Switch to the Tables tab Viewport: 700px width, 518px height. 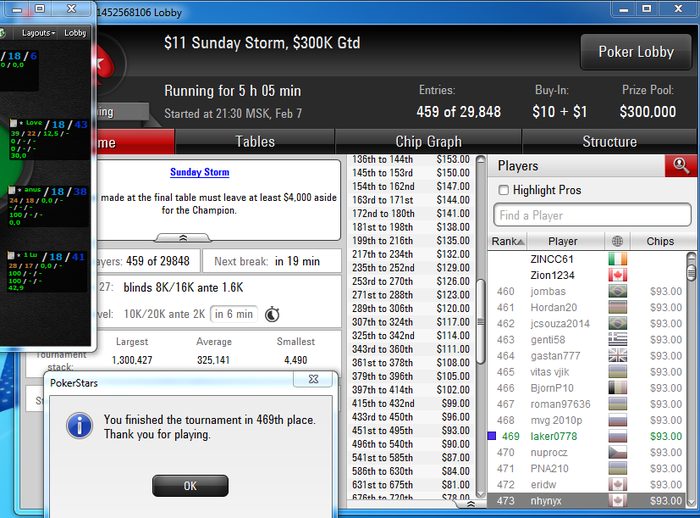click(x=255, y=142)
